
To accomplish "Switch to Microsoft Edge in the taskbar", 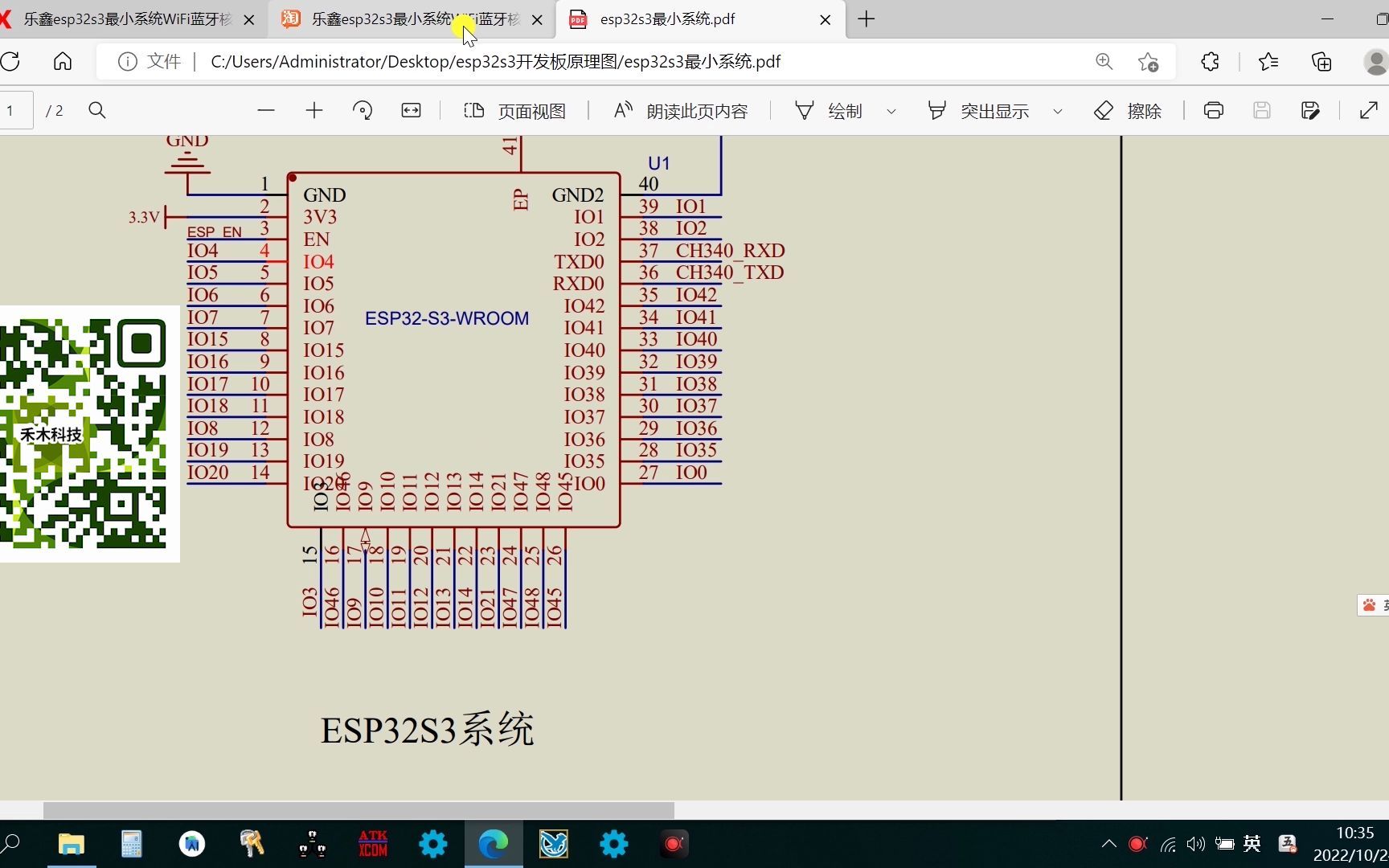I will 494,844.
